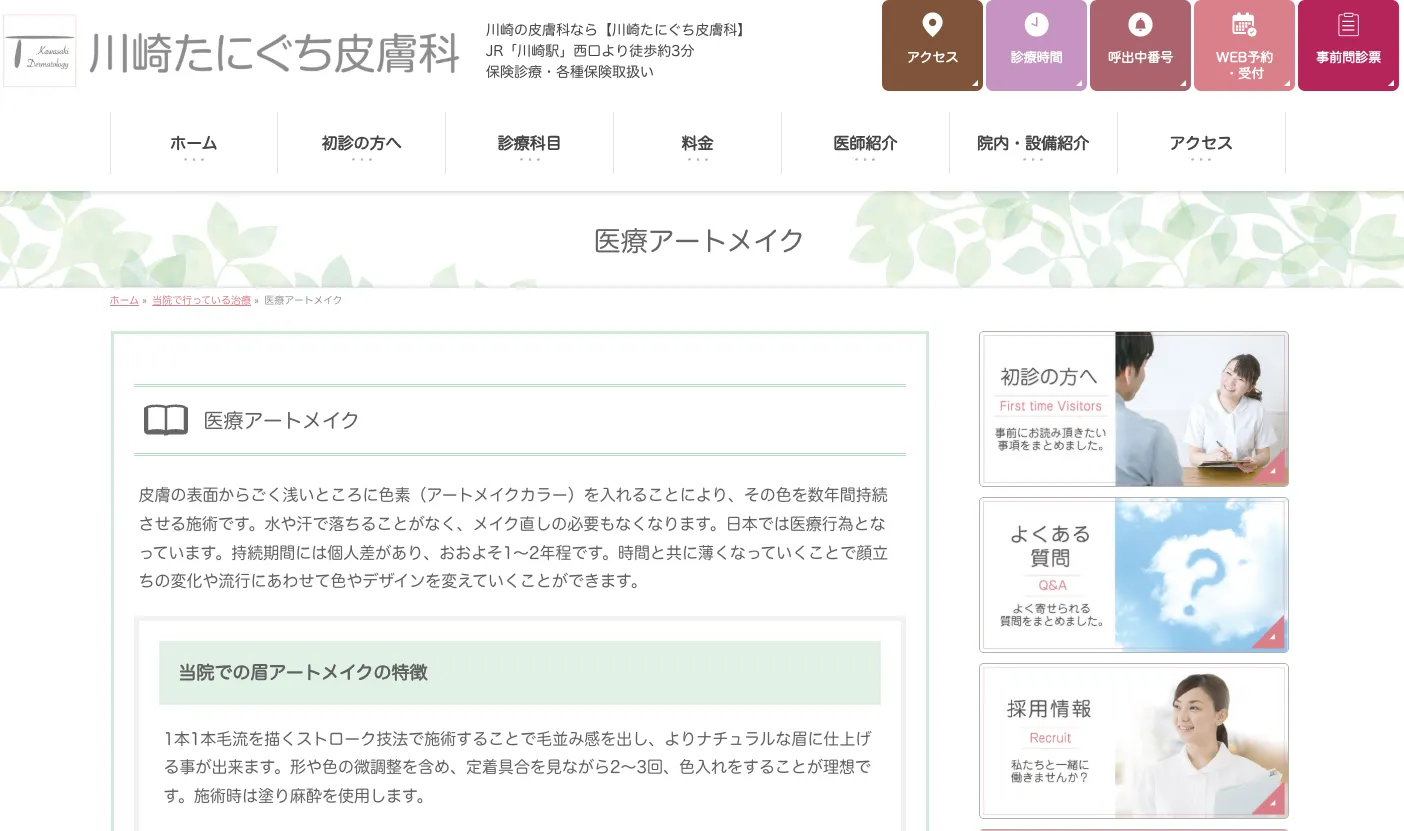The width and height of the screenshot is (1404, 831).
Task: Select アクセス in the main navigation bar
Action: tap(1202, 144)
